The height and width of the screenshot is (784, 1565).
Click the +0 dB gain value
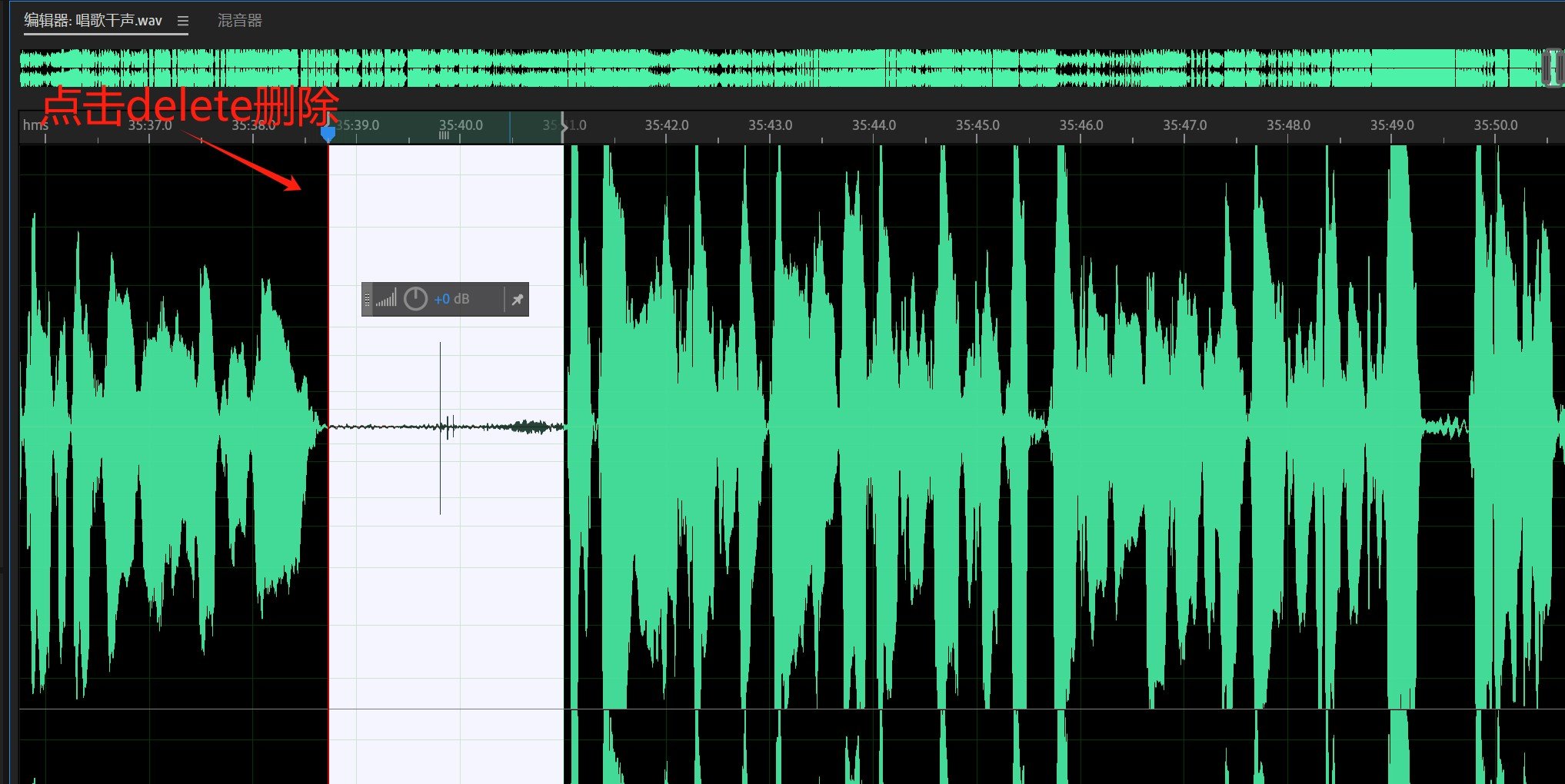451,299
